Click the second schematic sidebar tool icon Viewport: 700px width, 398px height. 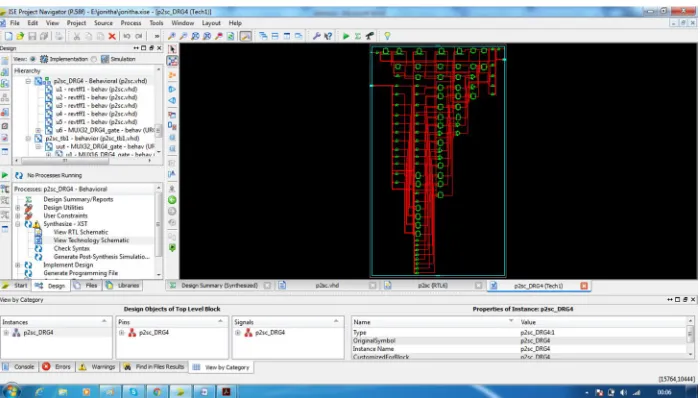[x=172, y=61]
